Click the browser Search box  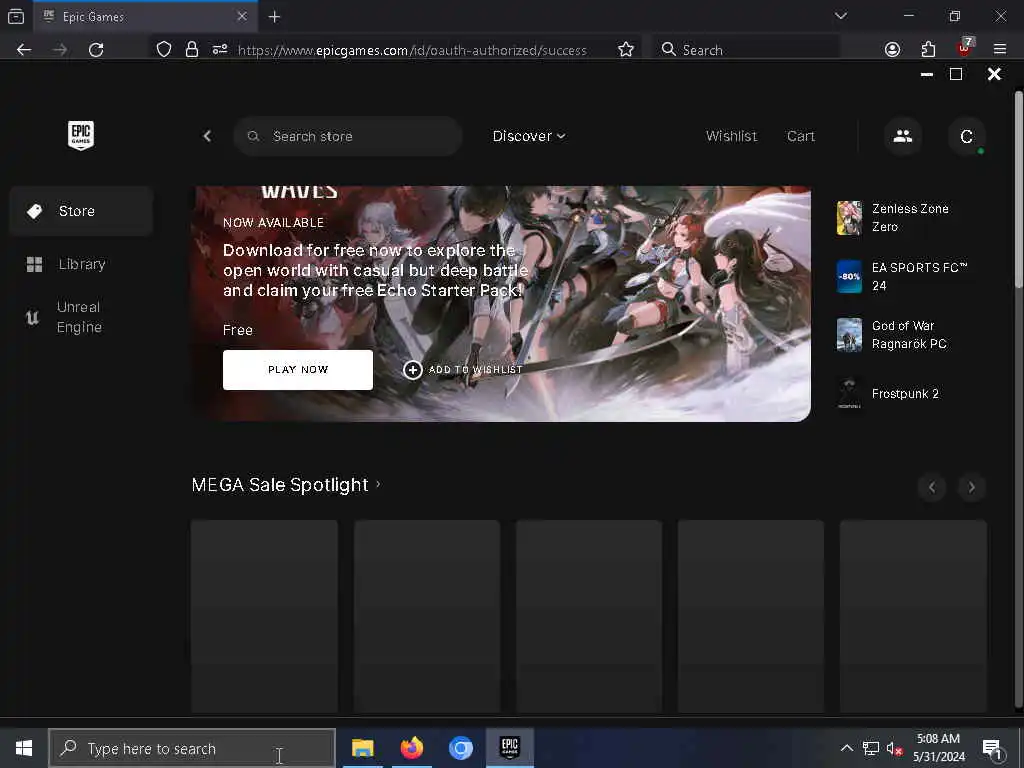coord(746,50)
